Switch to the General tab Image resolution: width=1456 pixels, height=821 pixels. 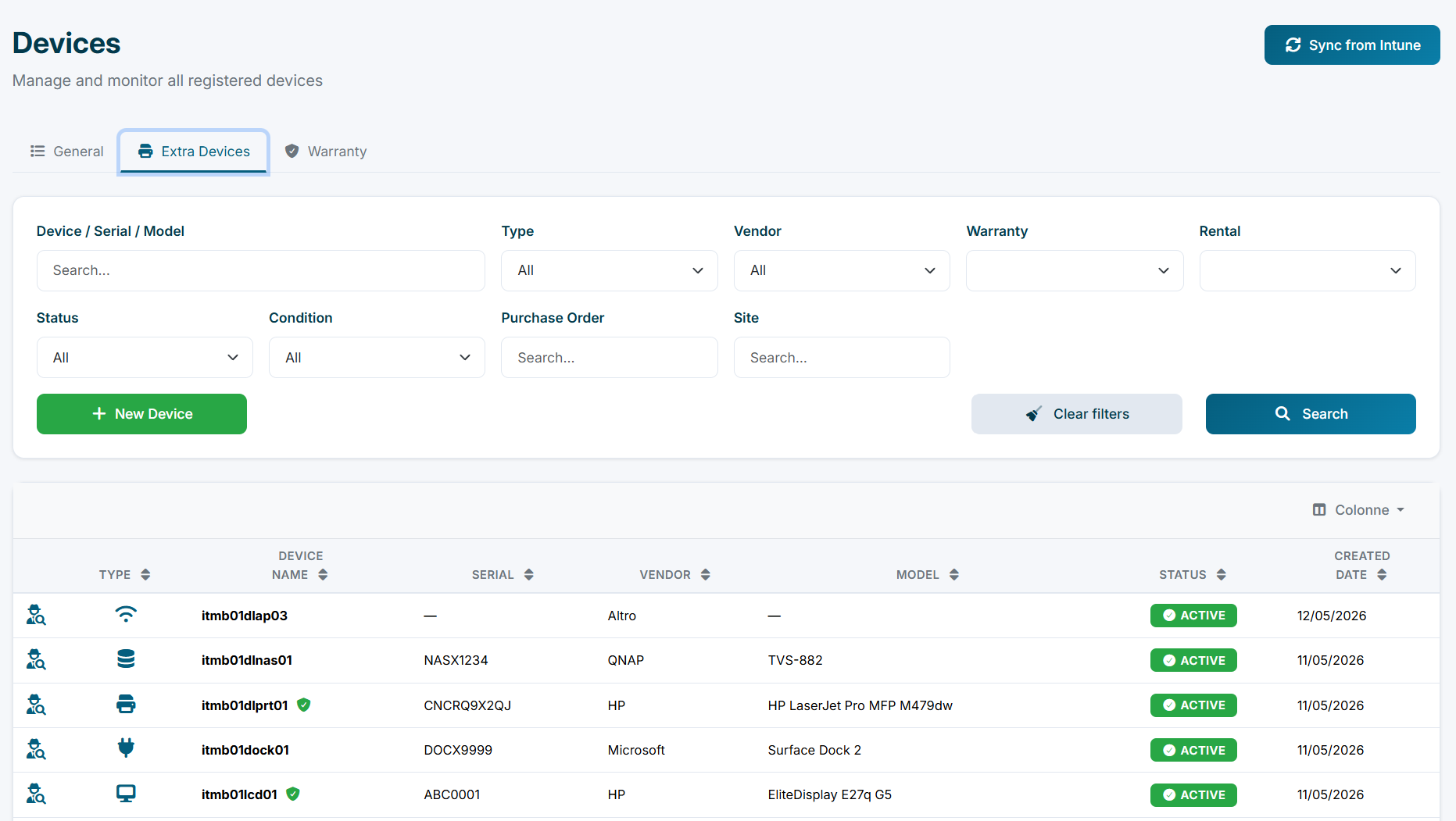coord(66,151)
